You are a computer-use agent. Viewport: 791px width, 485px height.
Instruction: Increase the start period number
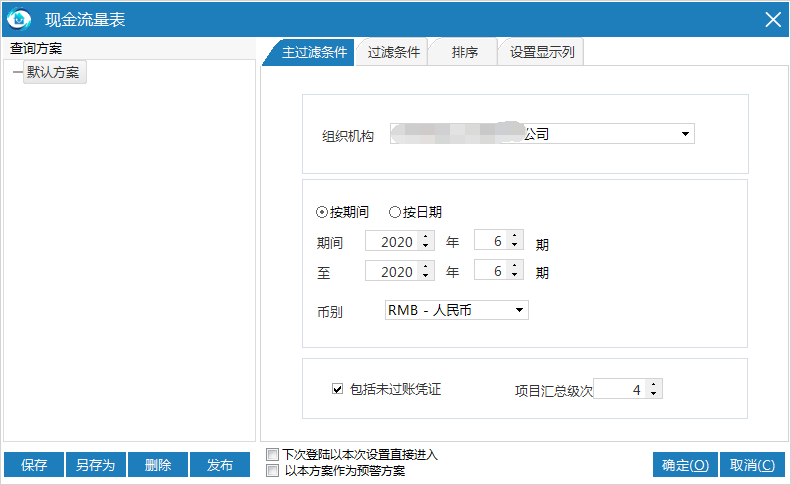tap(514, 235)
